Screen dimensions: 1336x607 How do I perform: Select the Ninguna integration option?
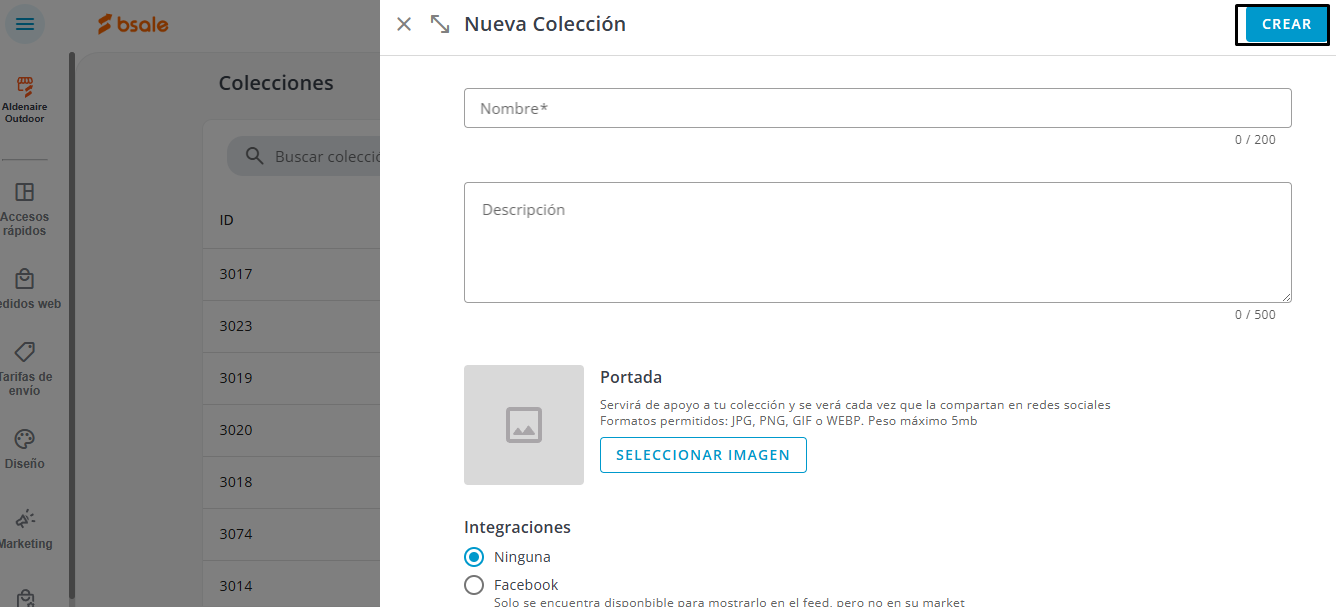pyautogui.click(x=474, y=557)
